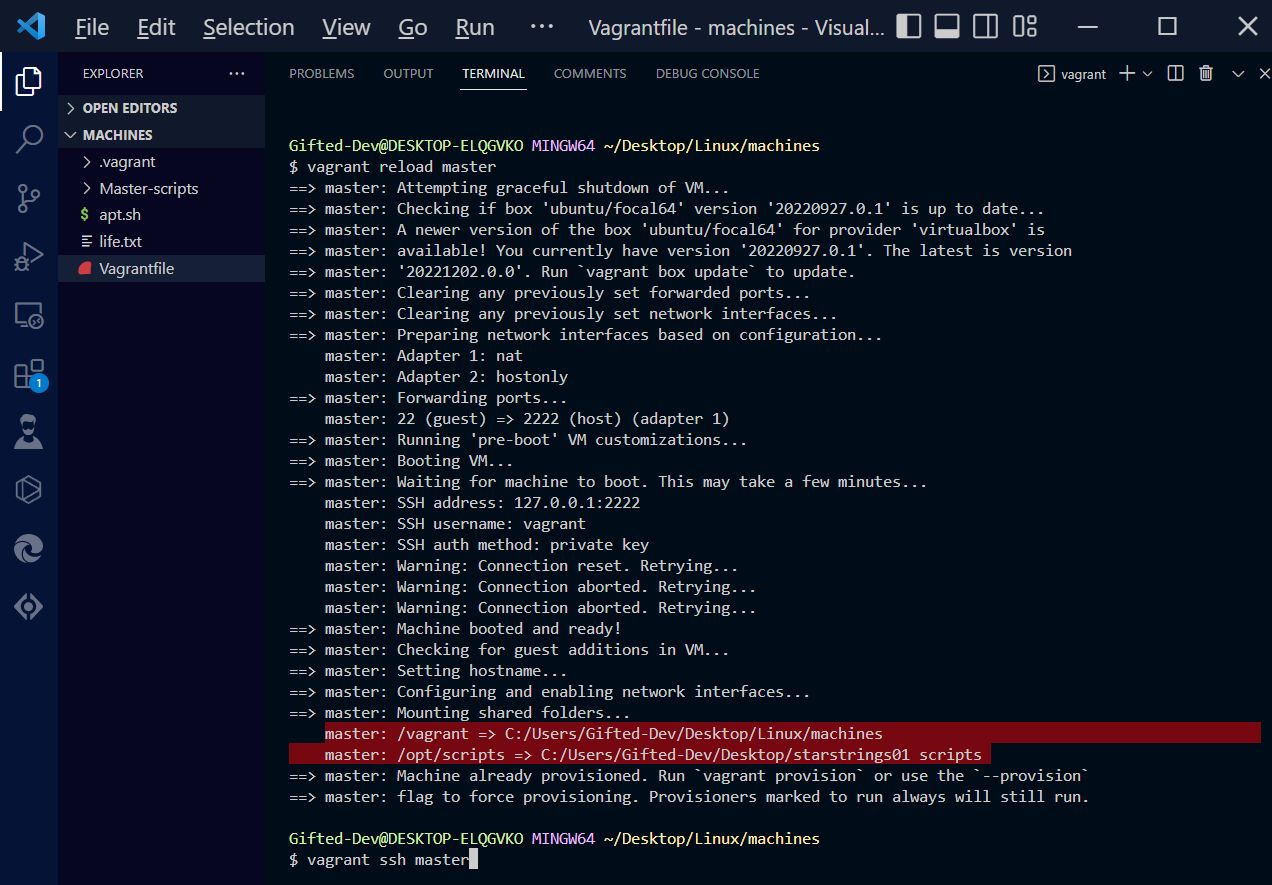Expand the .vagrant folder

(x=162, y=162)
